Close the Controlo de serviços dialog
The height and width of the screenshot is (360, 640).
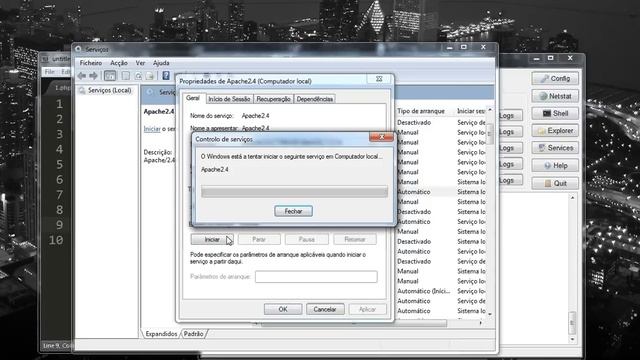(381, 137)
